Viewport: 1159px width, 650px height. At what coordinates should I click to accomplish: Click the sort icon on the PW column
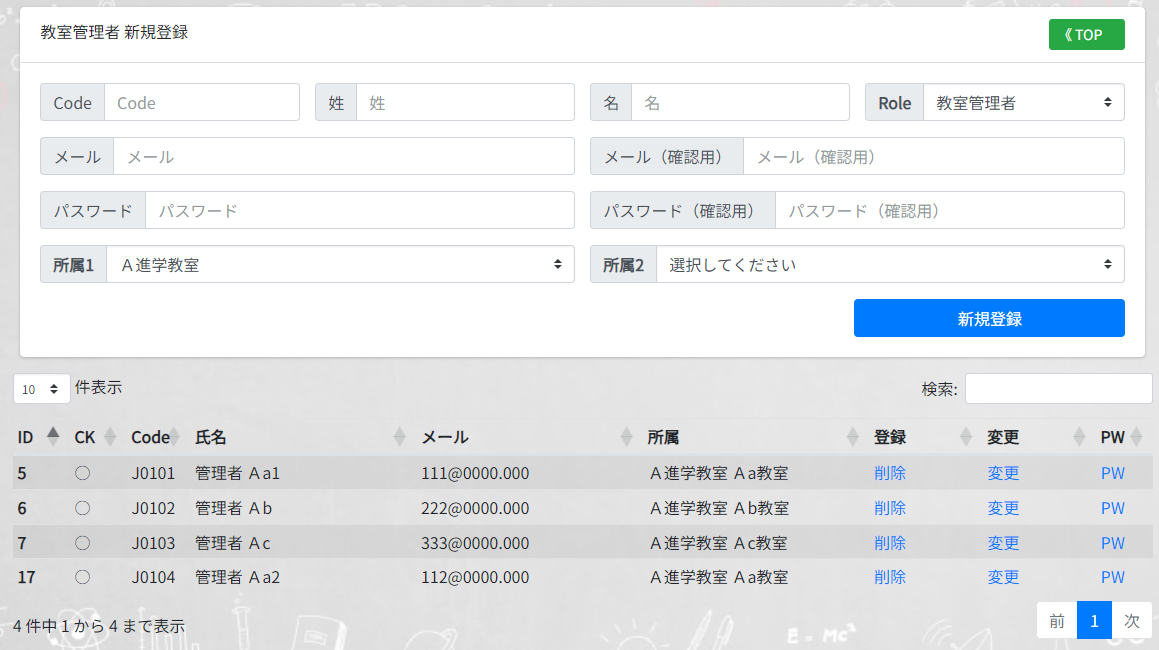coord(1136,437)
